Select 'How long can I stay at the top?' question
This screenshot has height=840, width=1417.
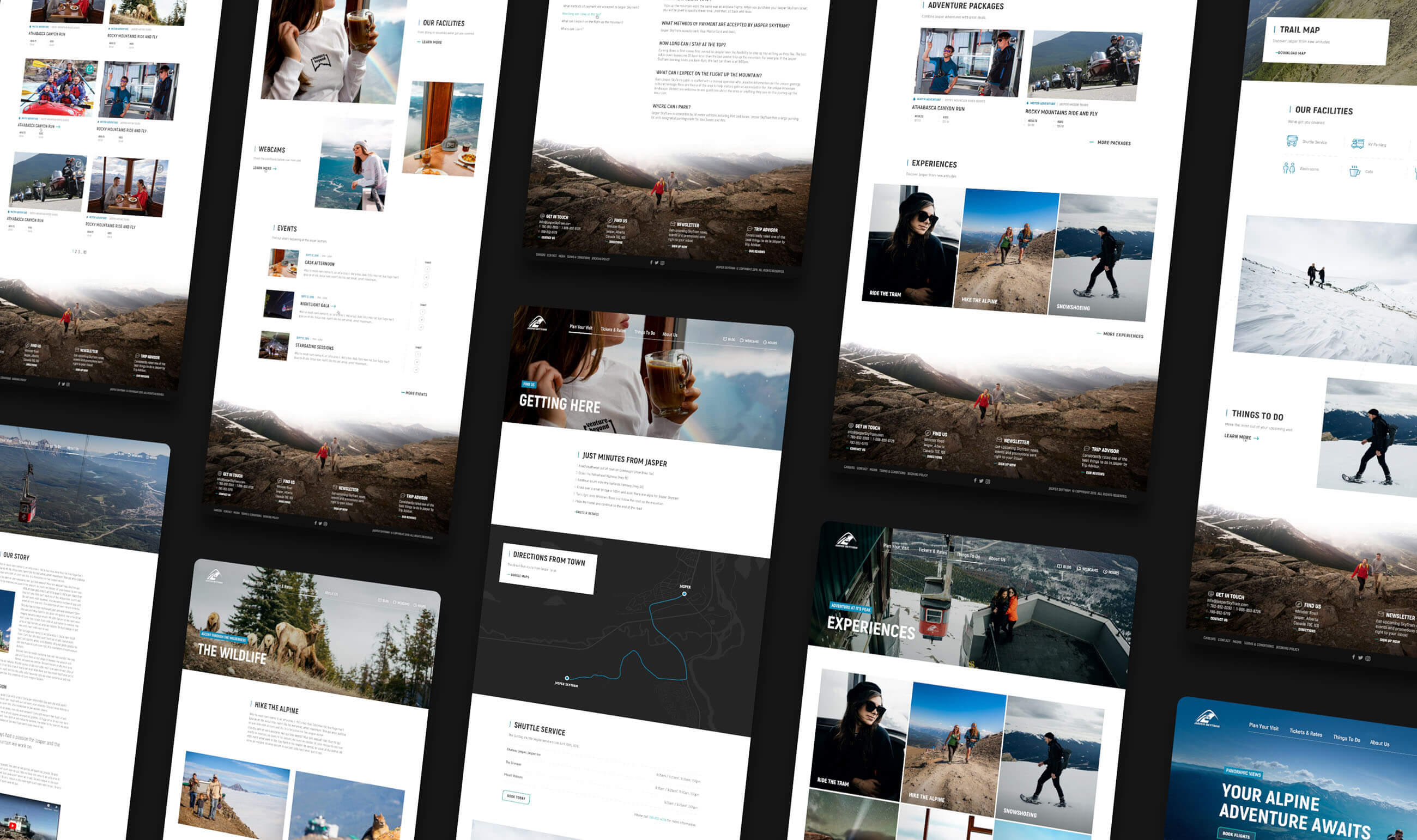click(x=692, y=44)
